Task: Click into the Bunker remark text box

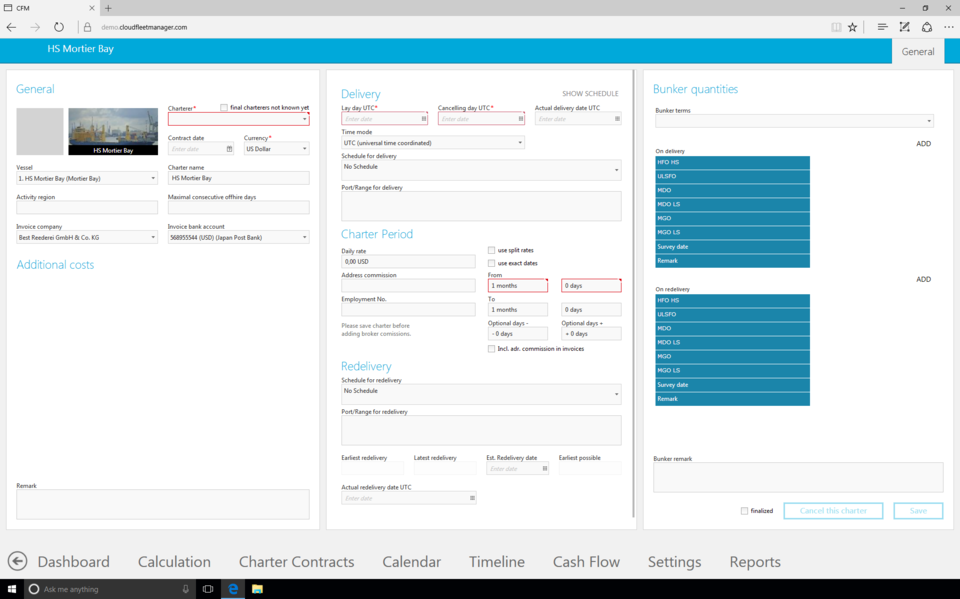Action: coord(797,477)
